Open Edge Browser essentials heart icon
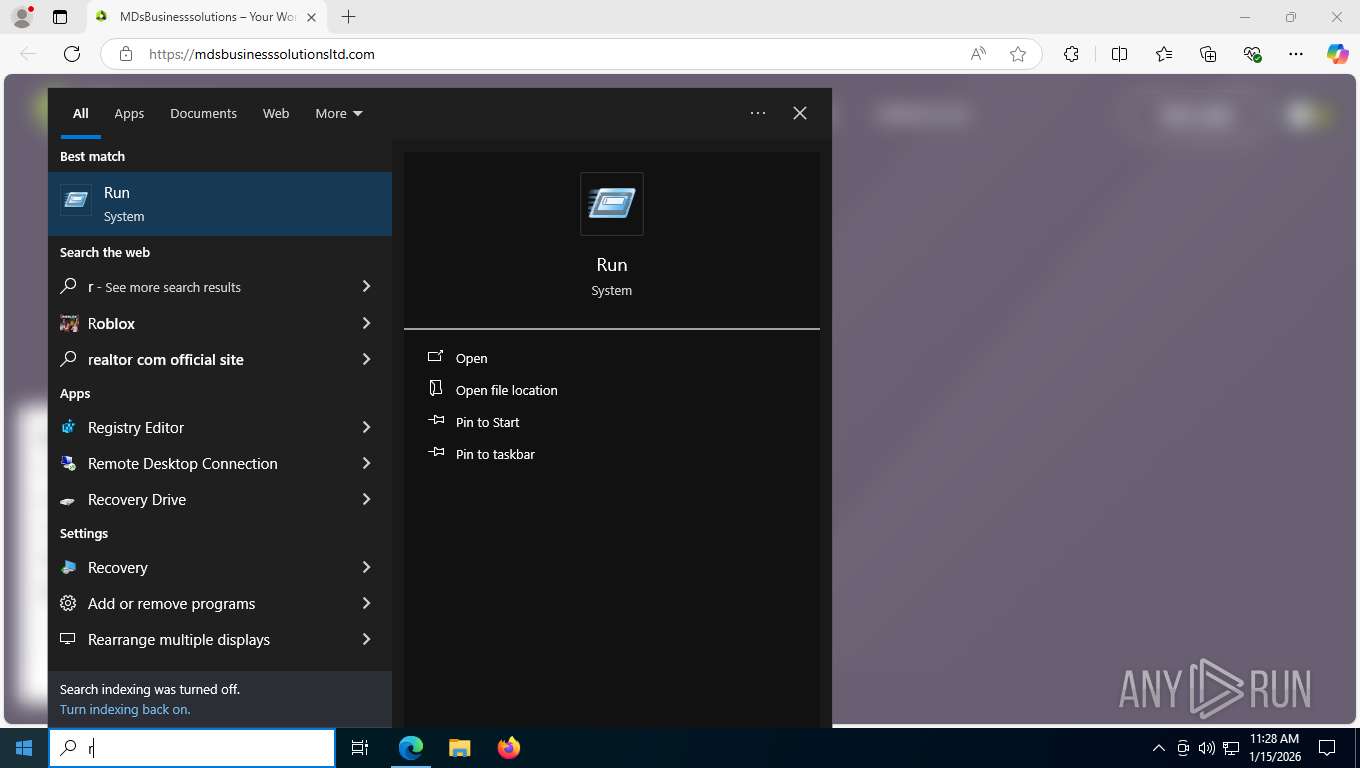Image resolution: width=1360 pixels, height=768 pixels. [x=1252, y=54]
